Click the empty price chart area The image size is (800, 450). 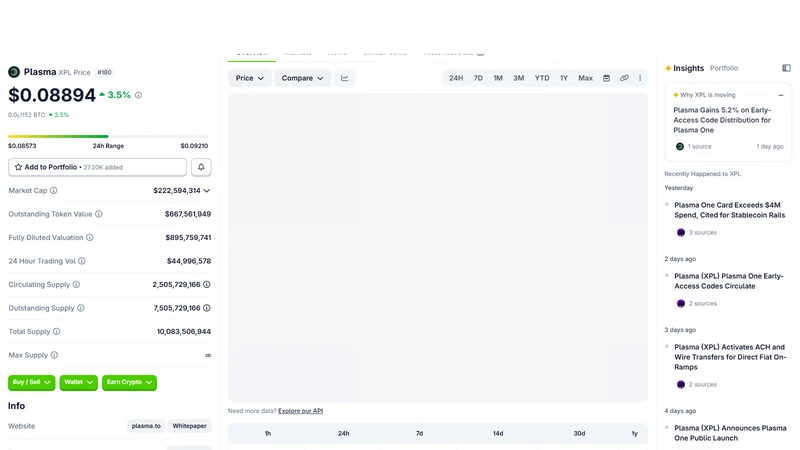(438, 247)
